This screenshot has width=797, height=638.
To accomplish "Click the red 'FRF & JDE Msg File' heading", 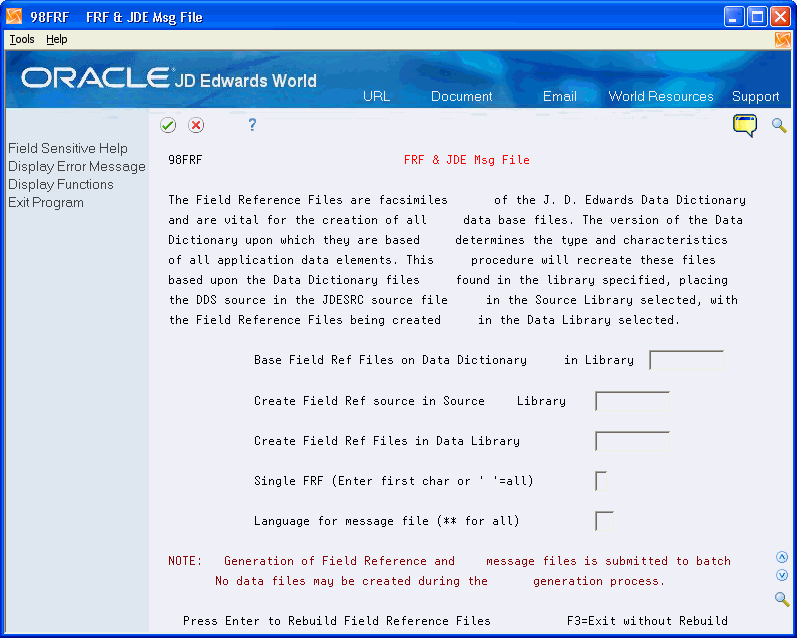I will (467, 160).
